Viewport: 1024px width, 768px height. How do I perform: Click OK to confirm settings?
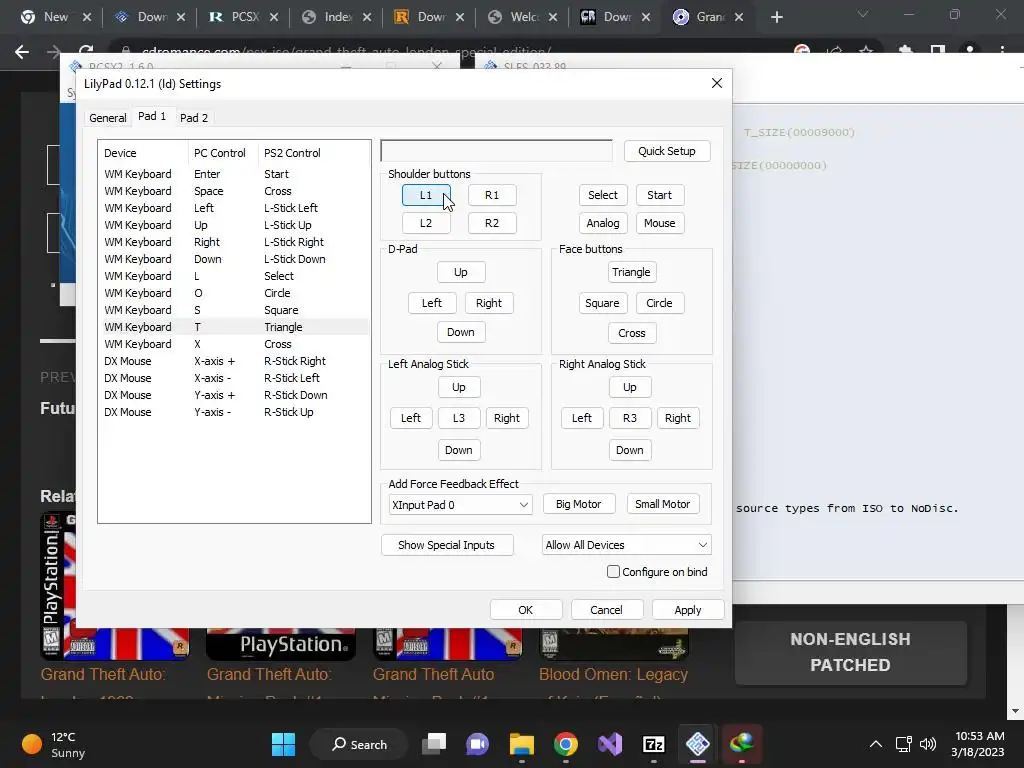click(526, 610)
